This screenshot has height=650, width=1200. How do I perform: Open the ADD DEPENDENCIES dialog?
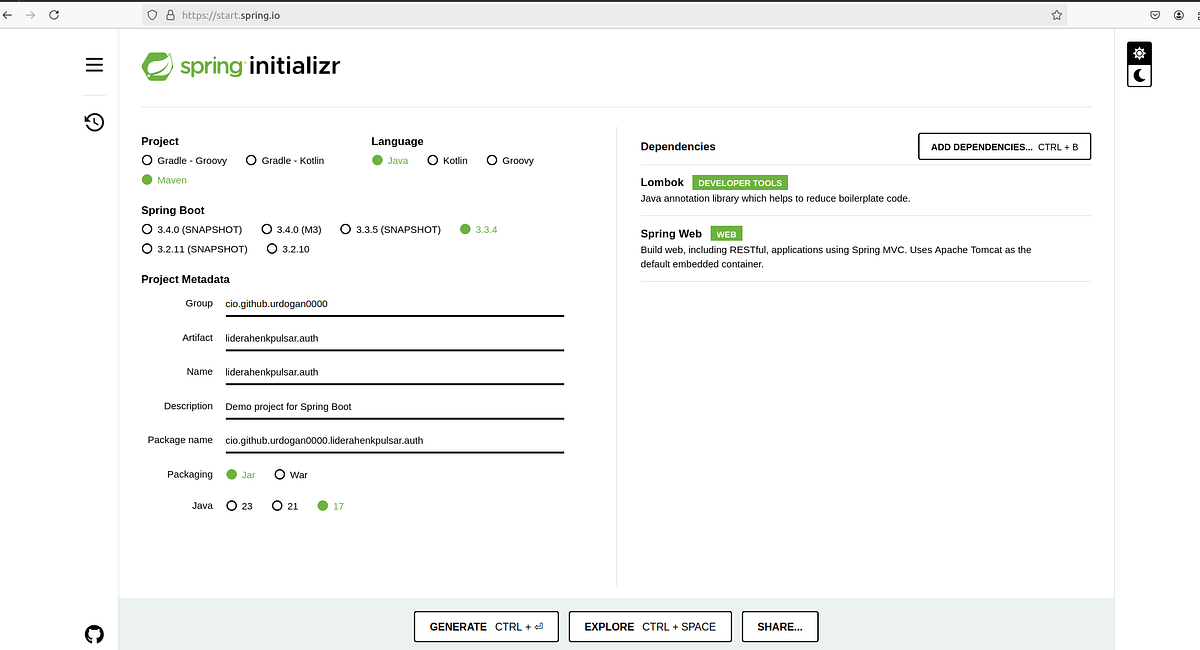tap(1004, 146)
